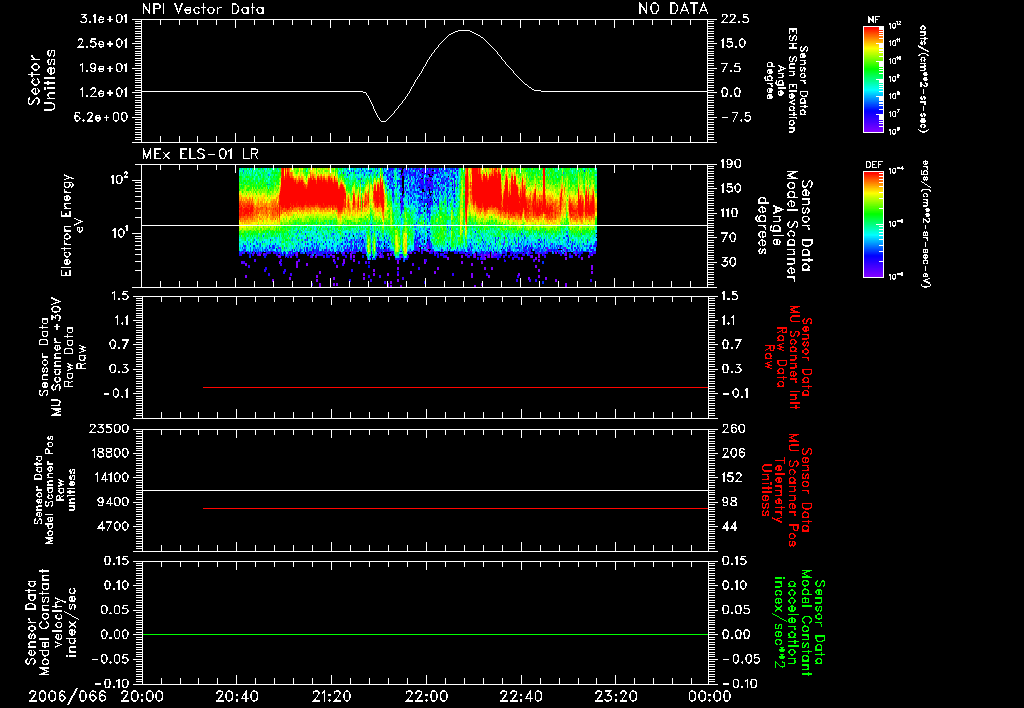Click the '190' scanner angle tick label
This screenshot has width=1024, height=708.
tap(733, 164)
